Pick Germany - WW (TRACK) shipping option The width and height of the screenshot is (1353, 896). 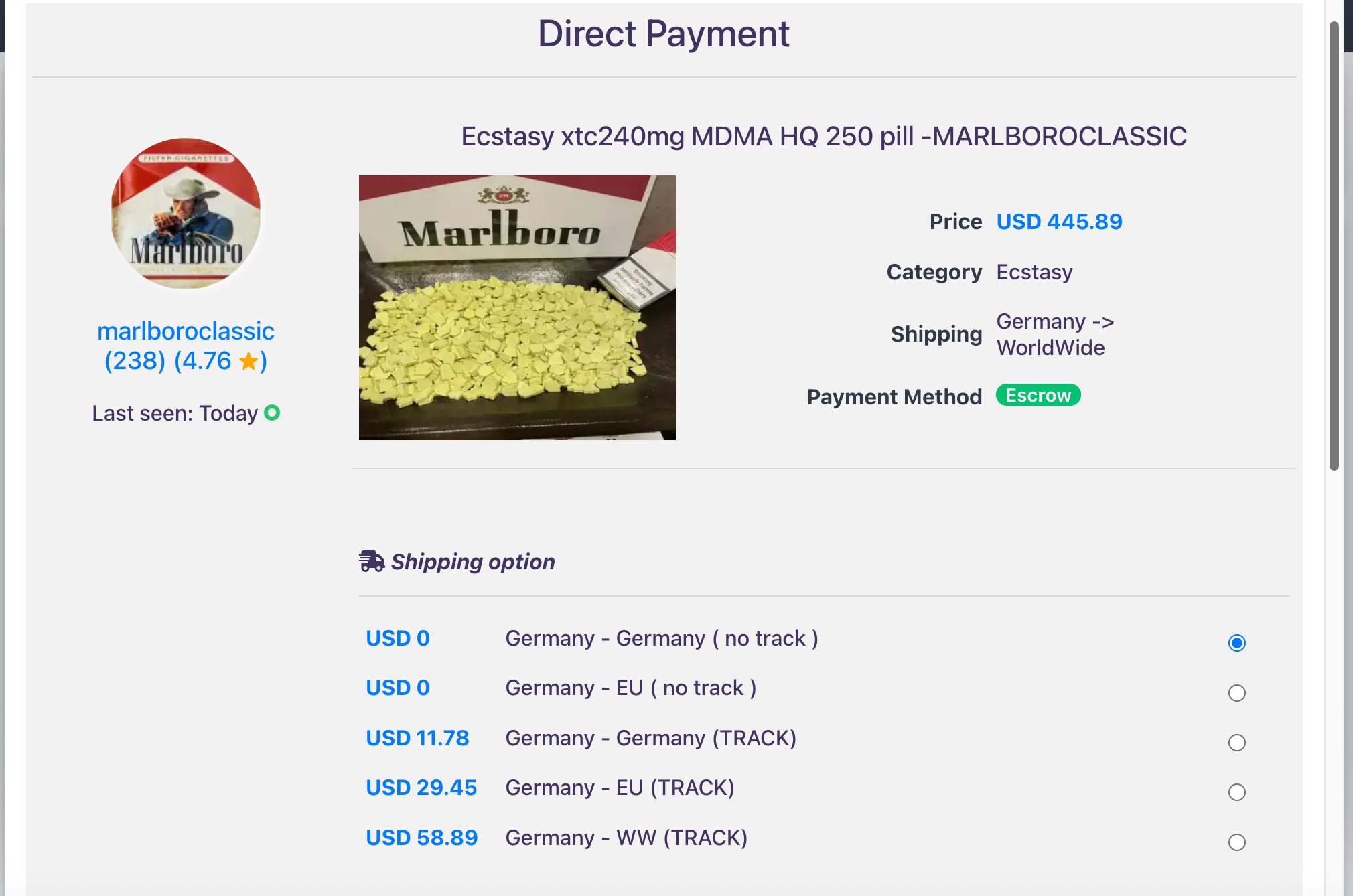tap(1236, 842)
